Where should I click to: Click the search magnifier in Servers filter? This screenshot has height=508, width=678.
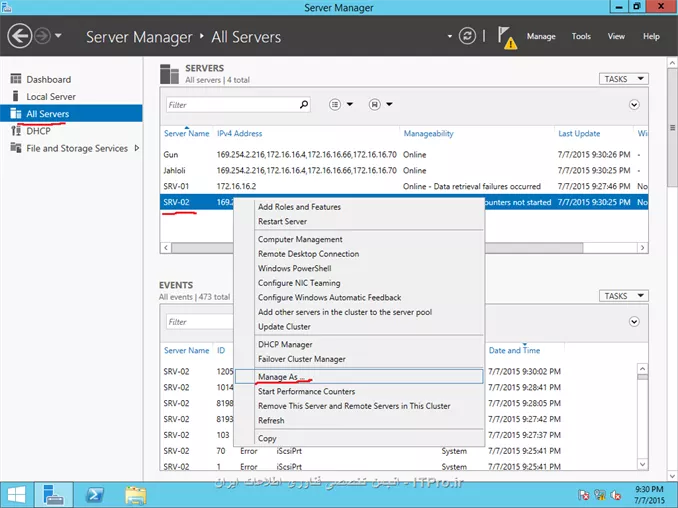304,104
